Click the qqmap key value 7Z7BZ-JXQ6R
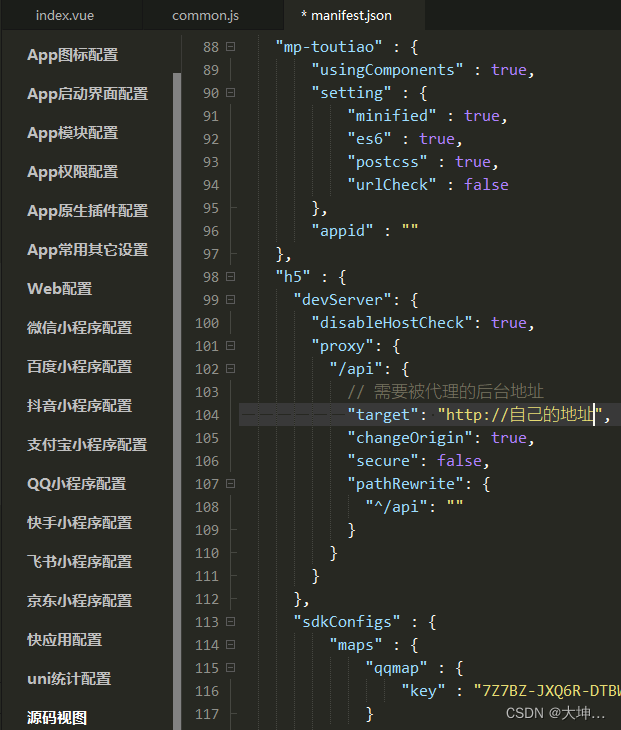This screenshot has width=621, height=730. 547,690
